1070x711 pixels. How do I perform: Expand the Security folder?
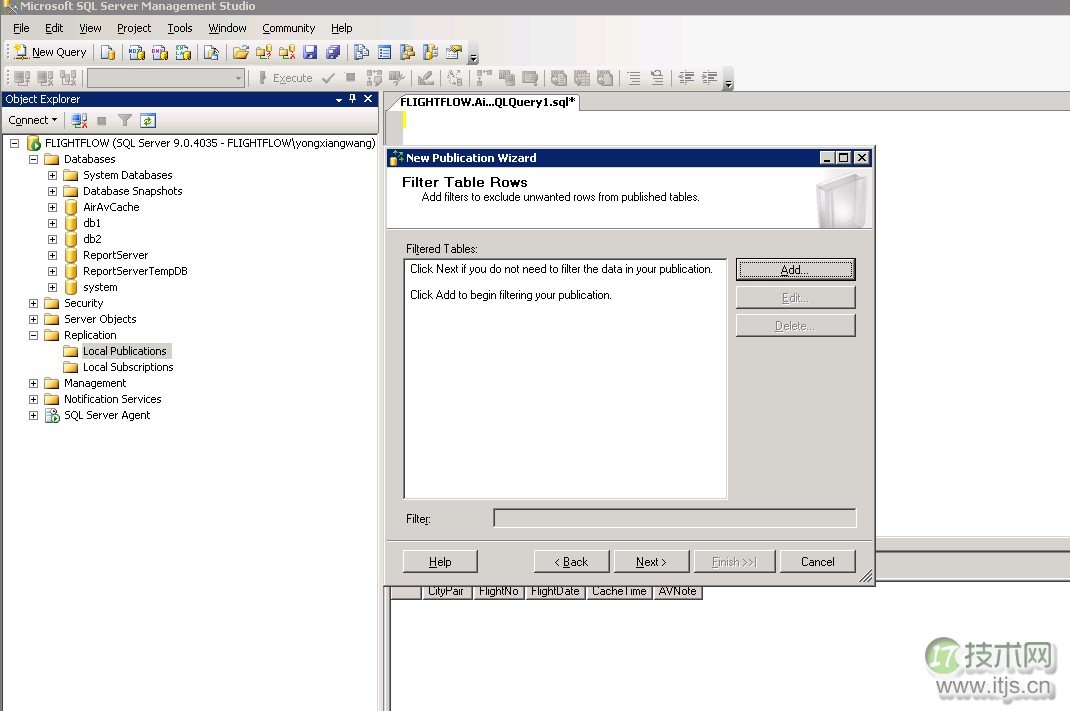tap(33, 303)
